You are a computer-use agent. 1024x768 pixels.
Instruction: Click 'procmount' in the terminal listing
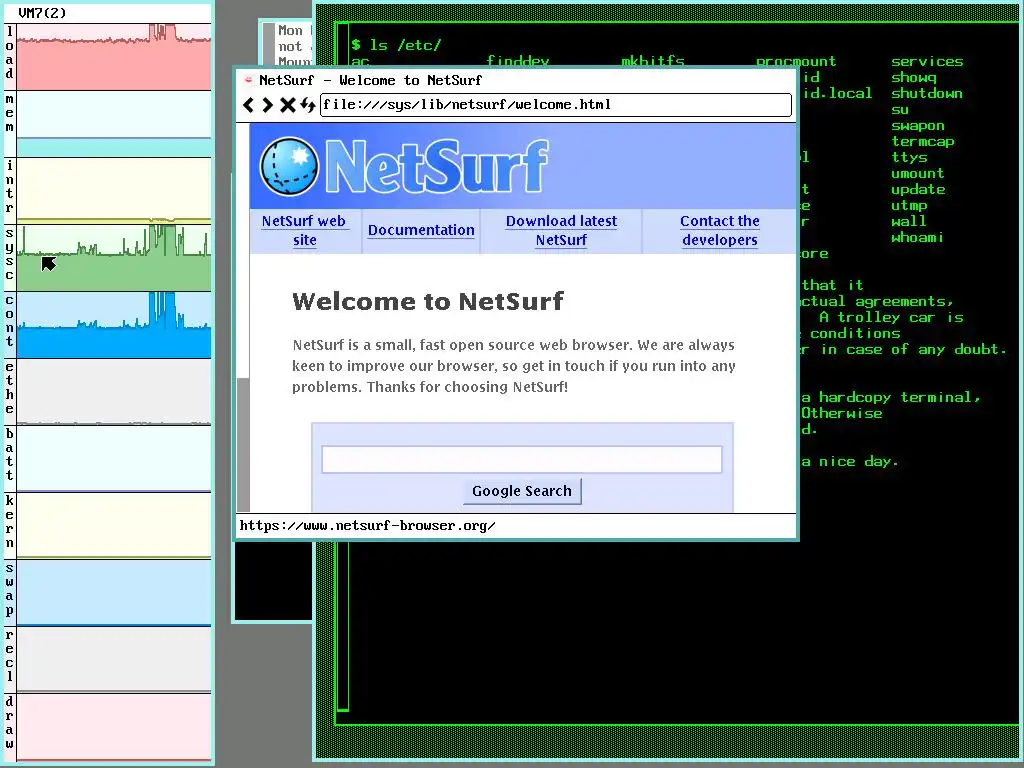pos(796,61)
